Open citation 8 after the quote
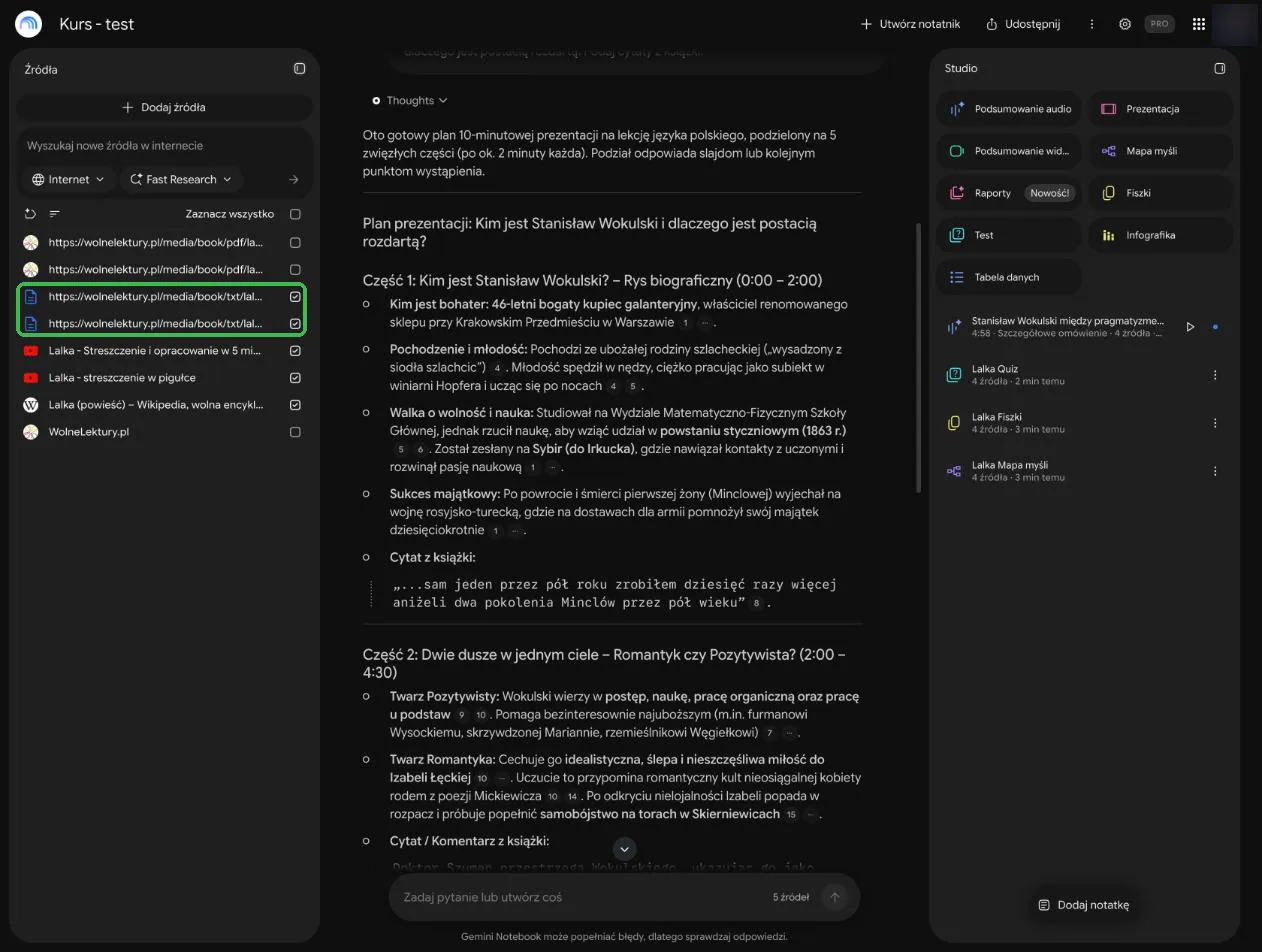Viewport: 1262px width, 952px height. pos(757,603)
